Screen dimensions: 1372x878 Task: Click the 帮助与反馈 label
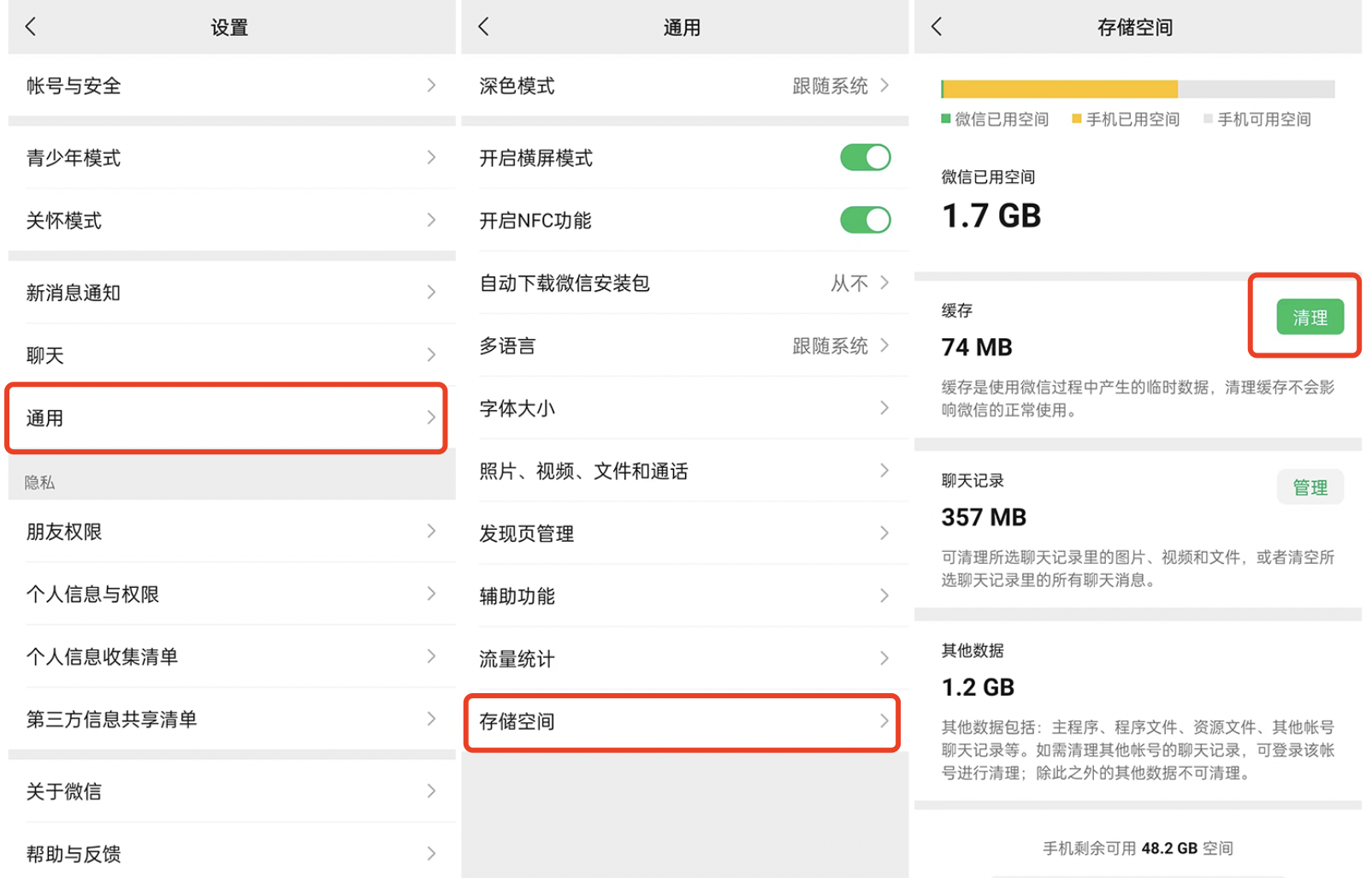click(x=74, y=854)
